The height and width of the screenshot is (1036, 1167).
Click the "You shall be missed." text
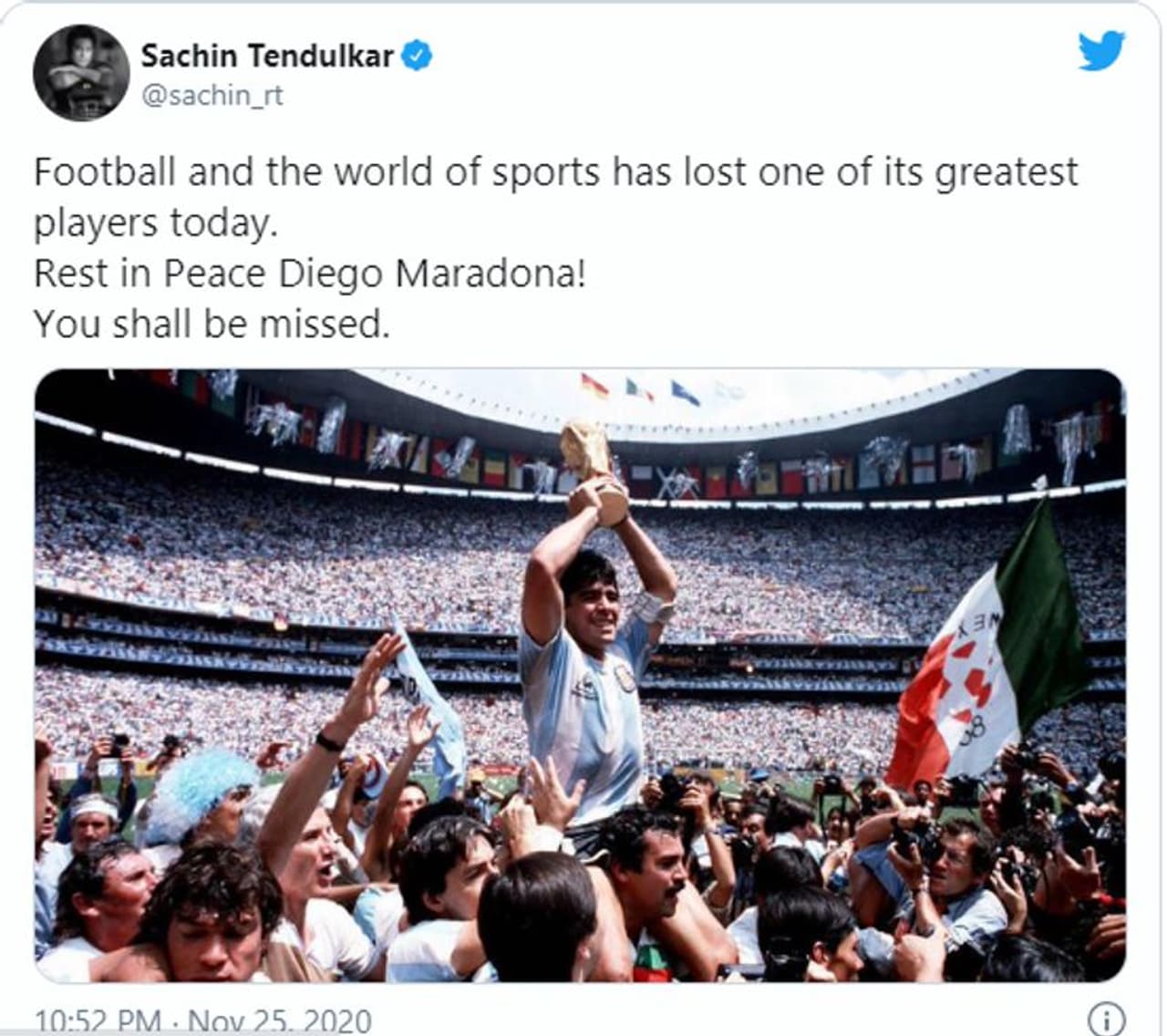click(212, 324)
